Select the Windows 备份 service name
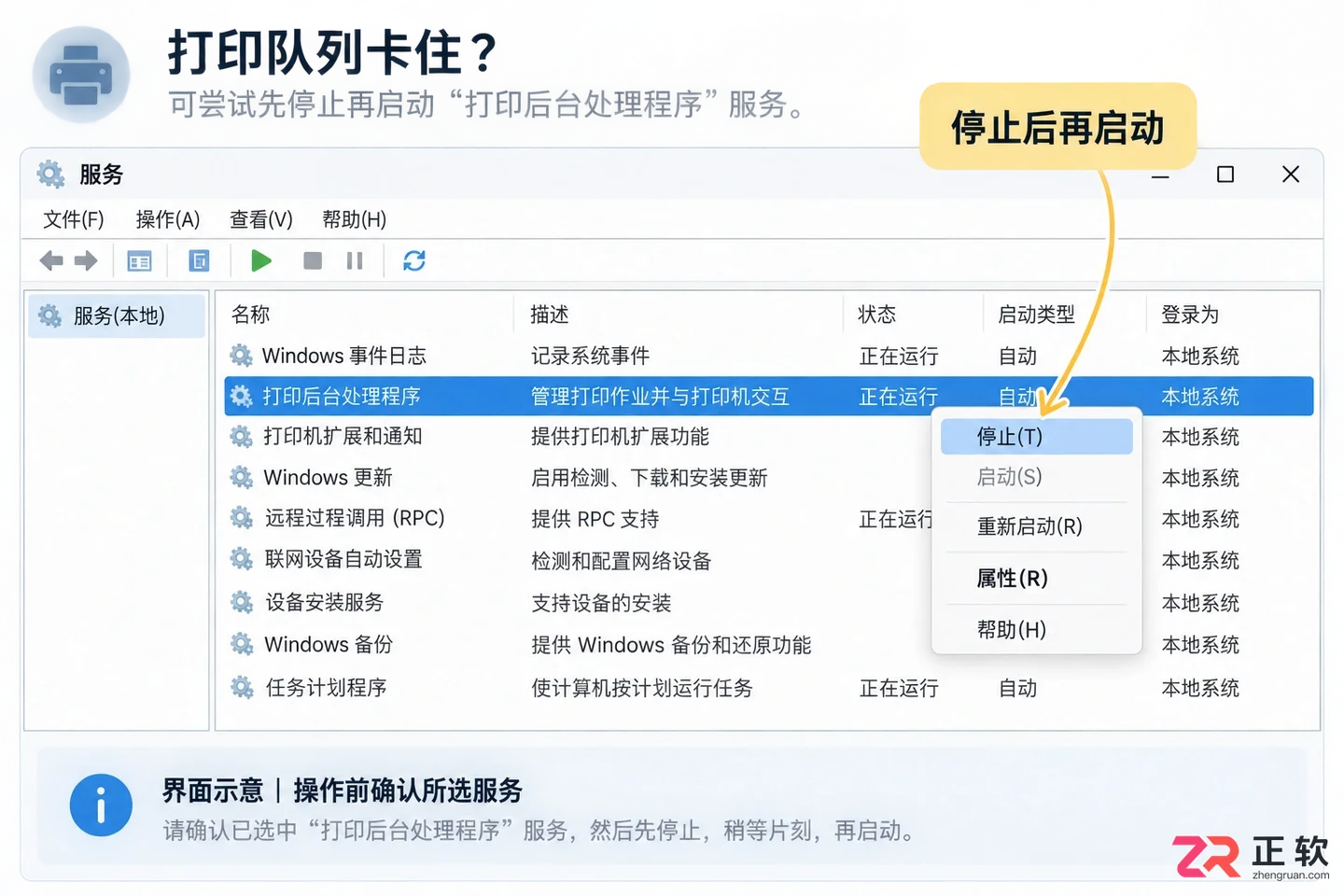 [x=329, y=644]
